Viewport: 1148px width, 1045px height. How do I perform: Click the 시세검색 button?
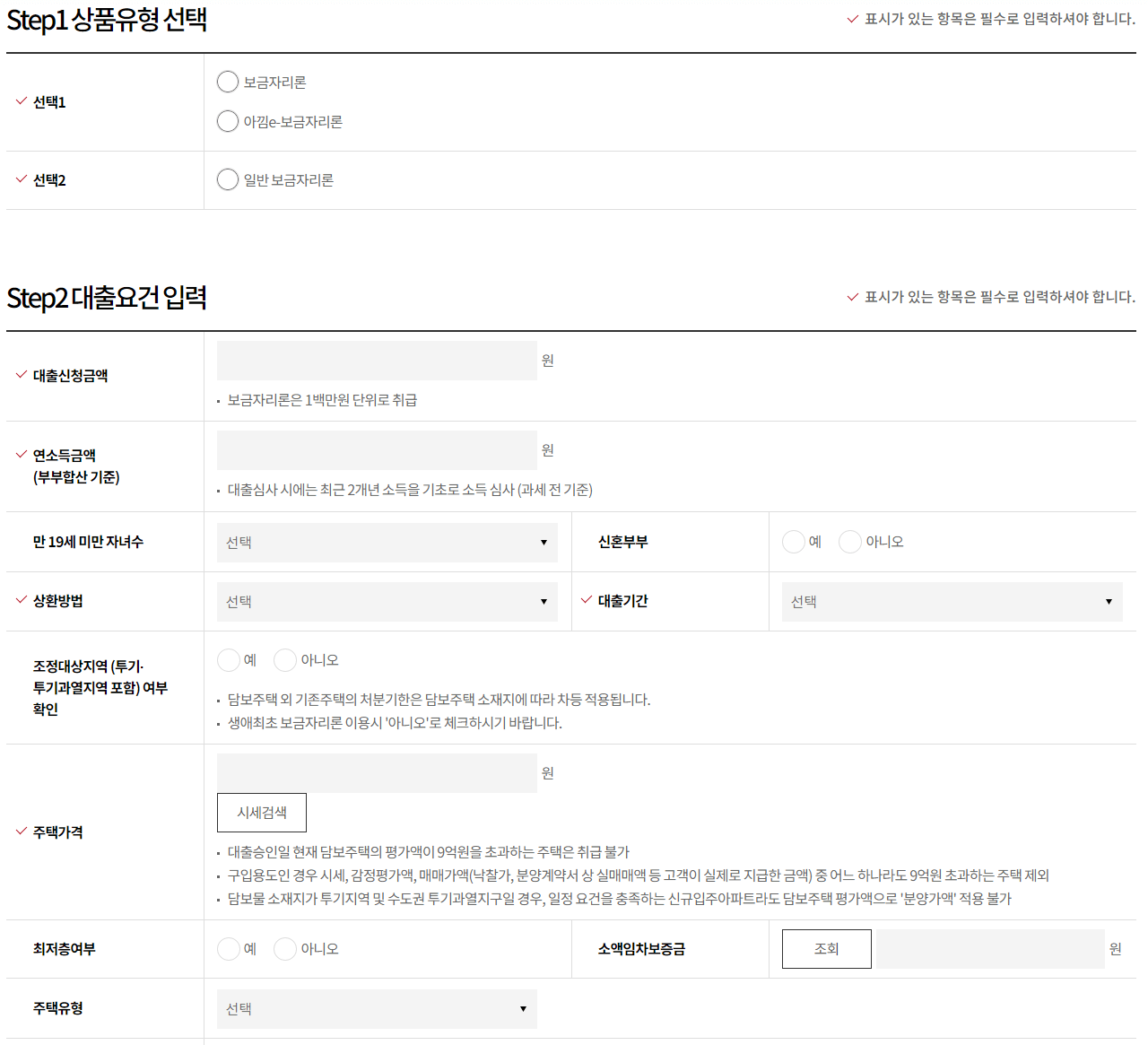coord(261,812)
